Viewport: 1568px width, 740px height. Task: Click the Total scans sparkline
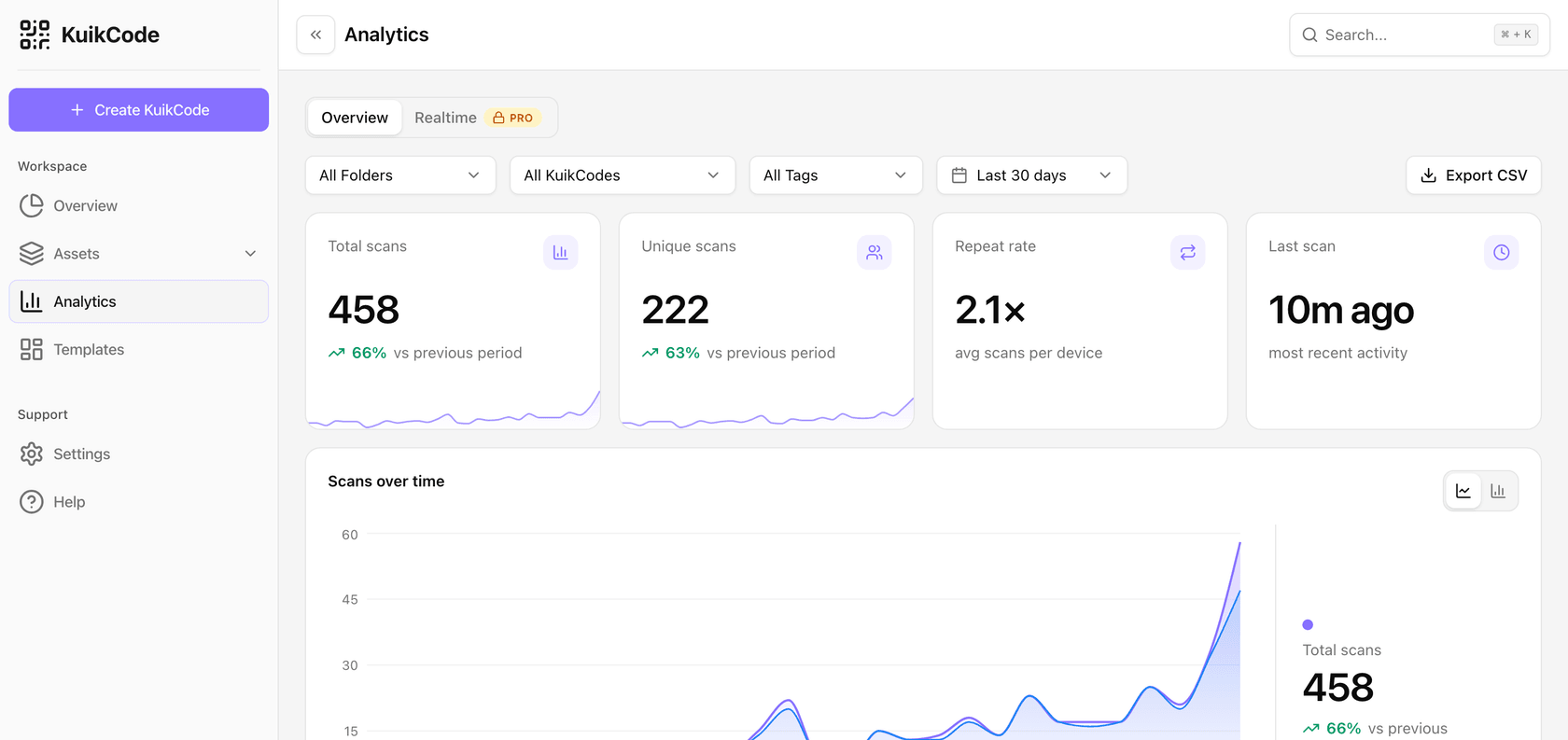[454, 411]
